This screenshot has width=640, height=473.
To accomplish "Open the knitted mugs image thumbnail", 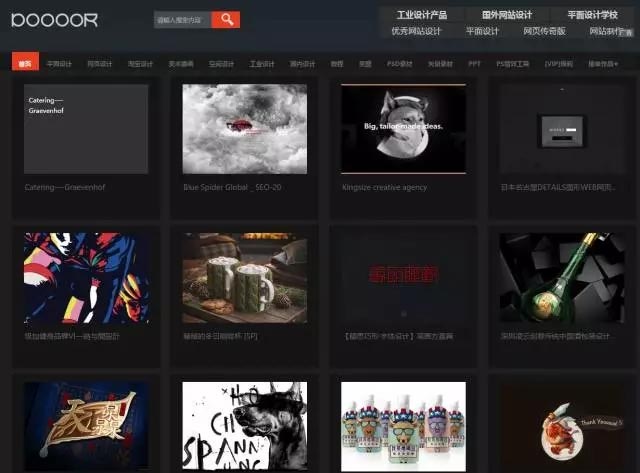I will point(244,278).
